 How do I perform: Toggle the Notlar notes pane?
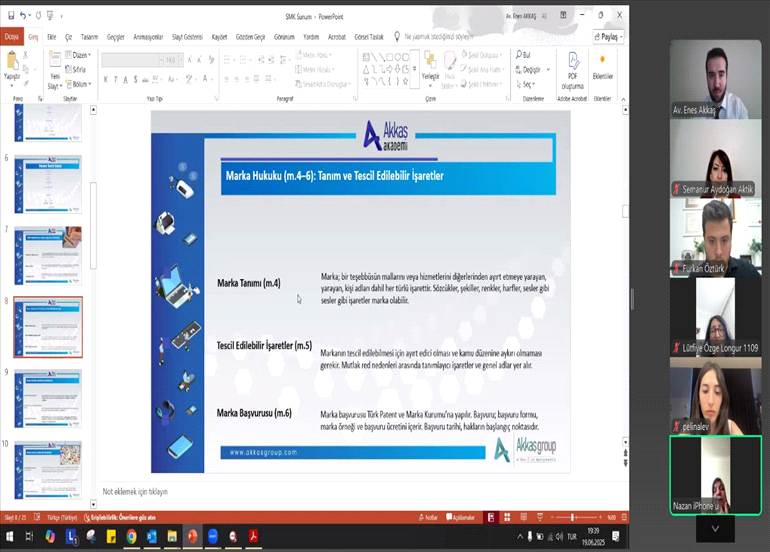pyautogui.click(x=427, y=517)
